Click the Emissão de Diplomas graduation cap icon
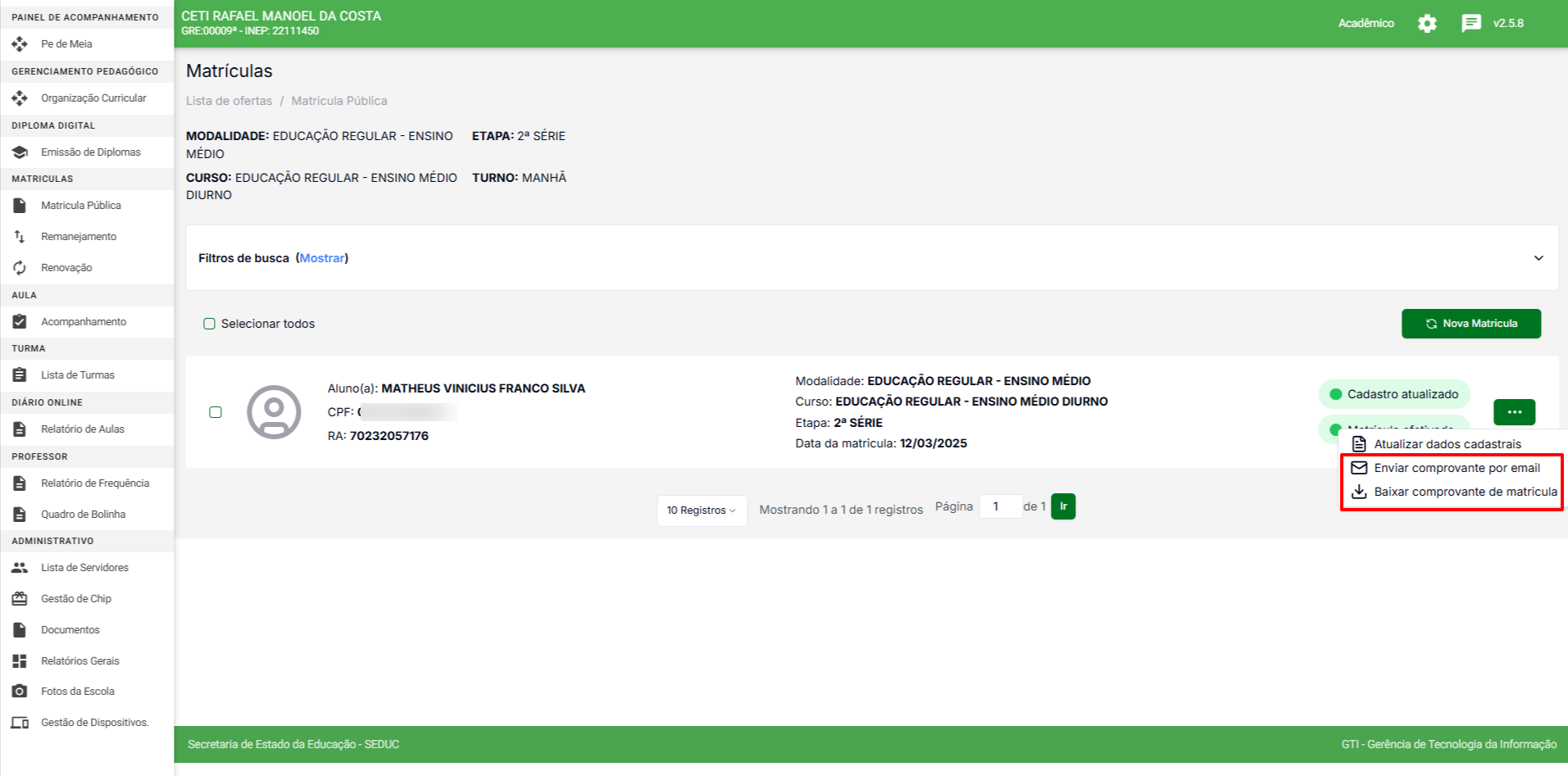The width and height of the screenshot is (1568, 776). 20,152
